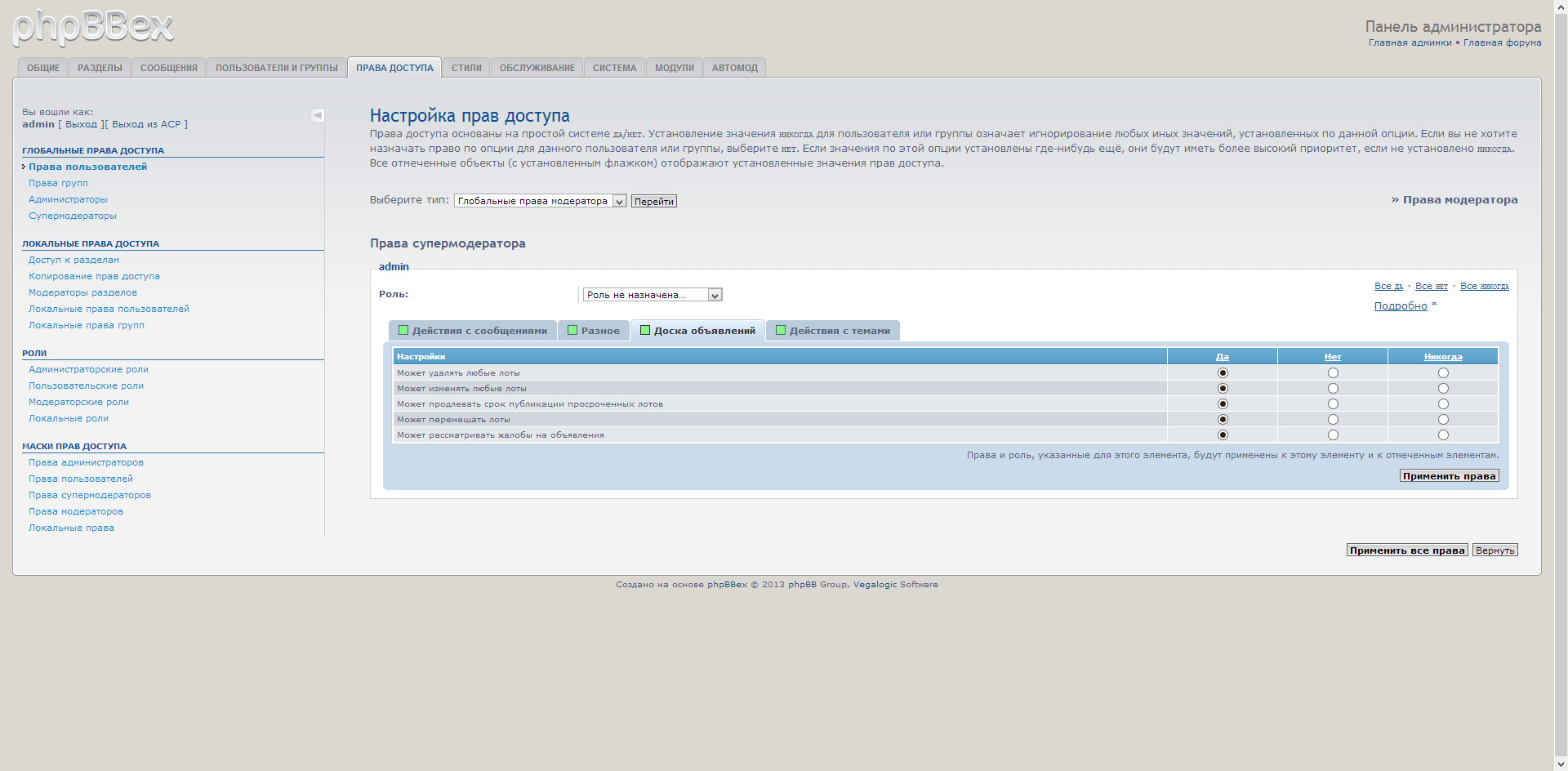Open the ПОЛЬЗОВАТЕЛИ И ГРУППЫ tab
Viewport: 1568px width, 771px height.
276,68
